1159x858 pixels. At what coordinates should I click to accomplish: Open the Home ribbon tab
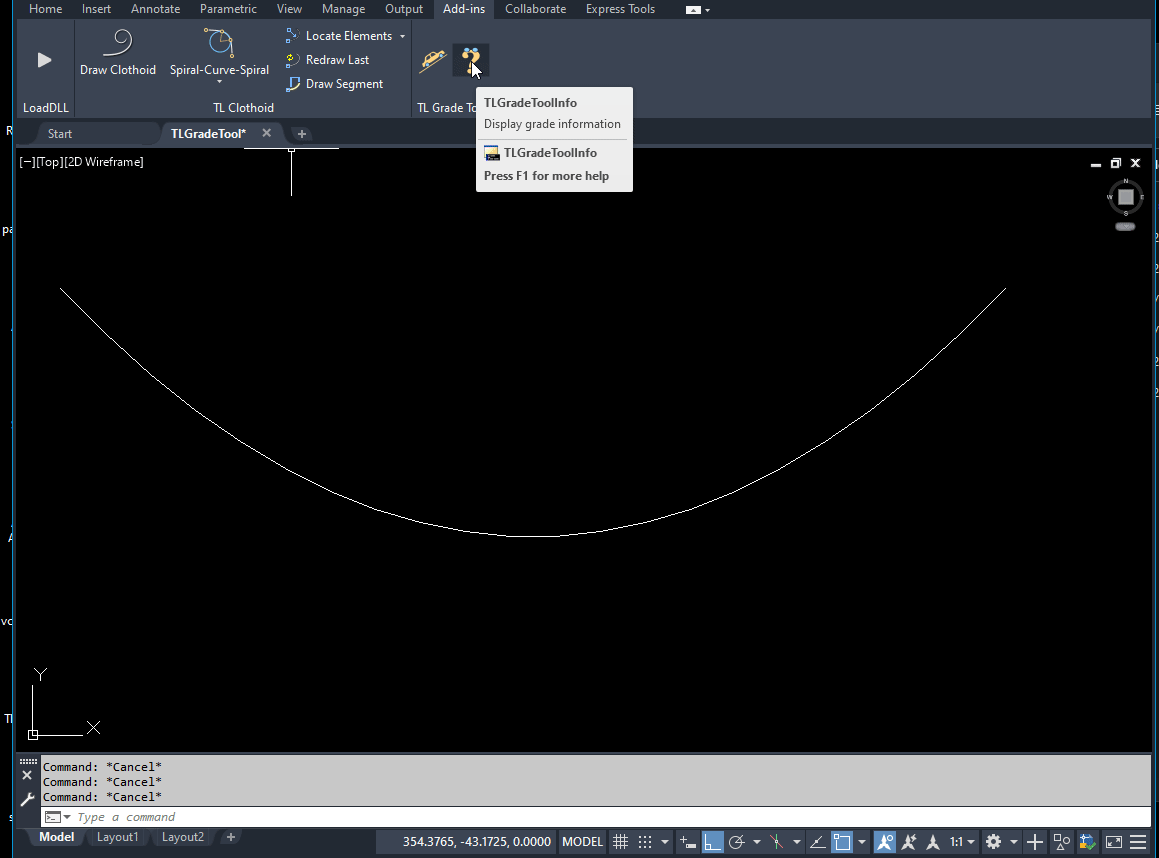(x=45, y=9)
